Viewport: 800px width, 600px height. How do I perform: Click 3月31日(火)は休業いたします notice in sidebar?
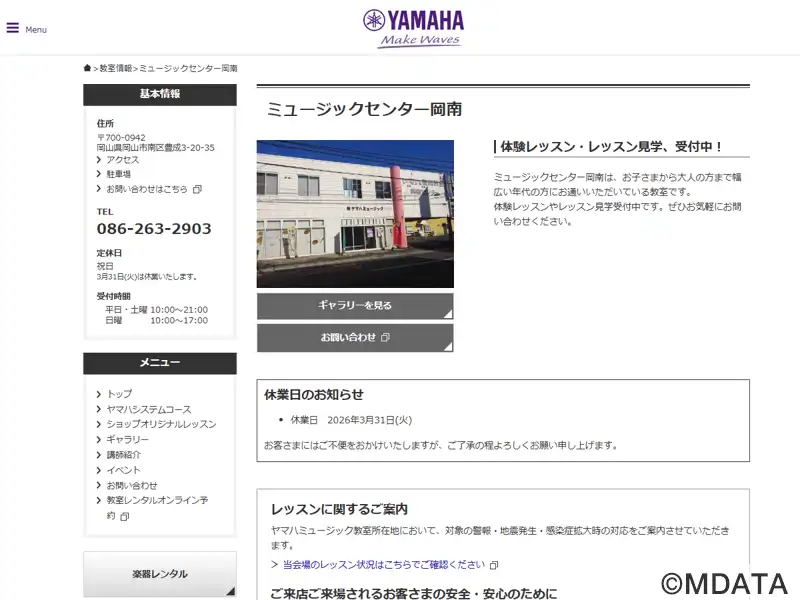147,277
